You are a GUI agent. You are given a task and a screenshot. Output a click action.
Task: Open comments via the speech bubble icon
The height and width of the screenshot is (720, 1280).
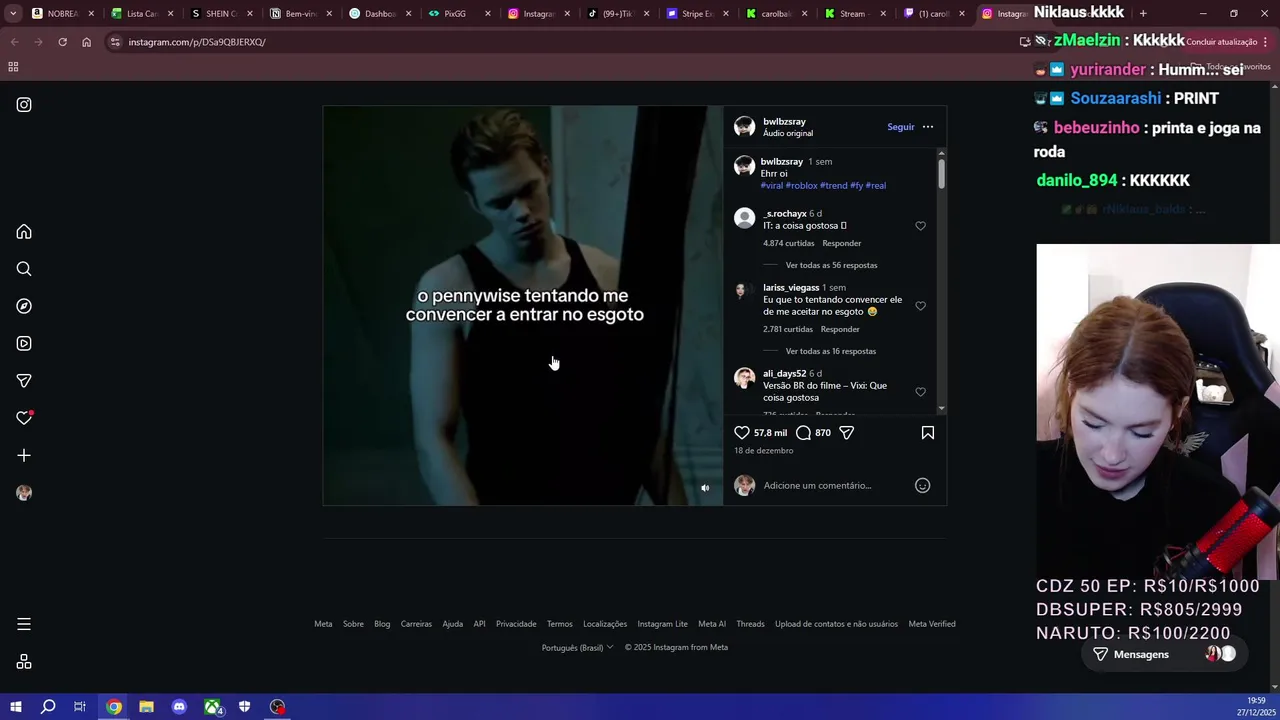click(x=803, y=433)
